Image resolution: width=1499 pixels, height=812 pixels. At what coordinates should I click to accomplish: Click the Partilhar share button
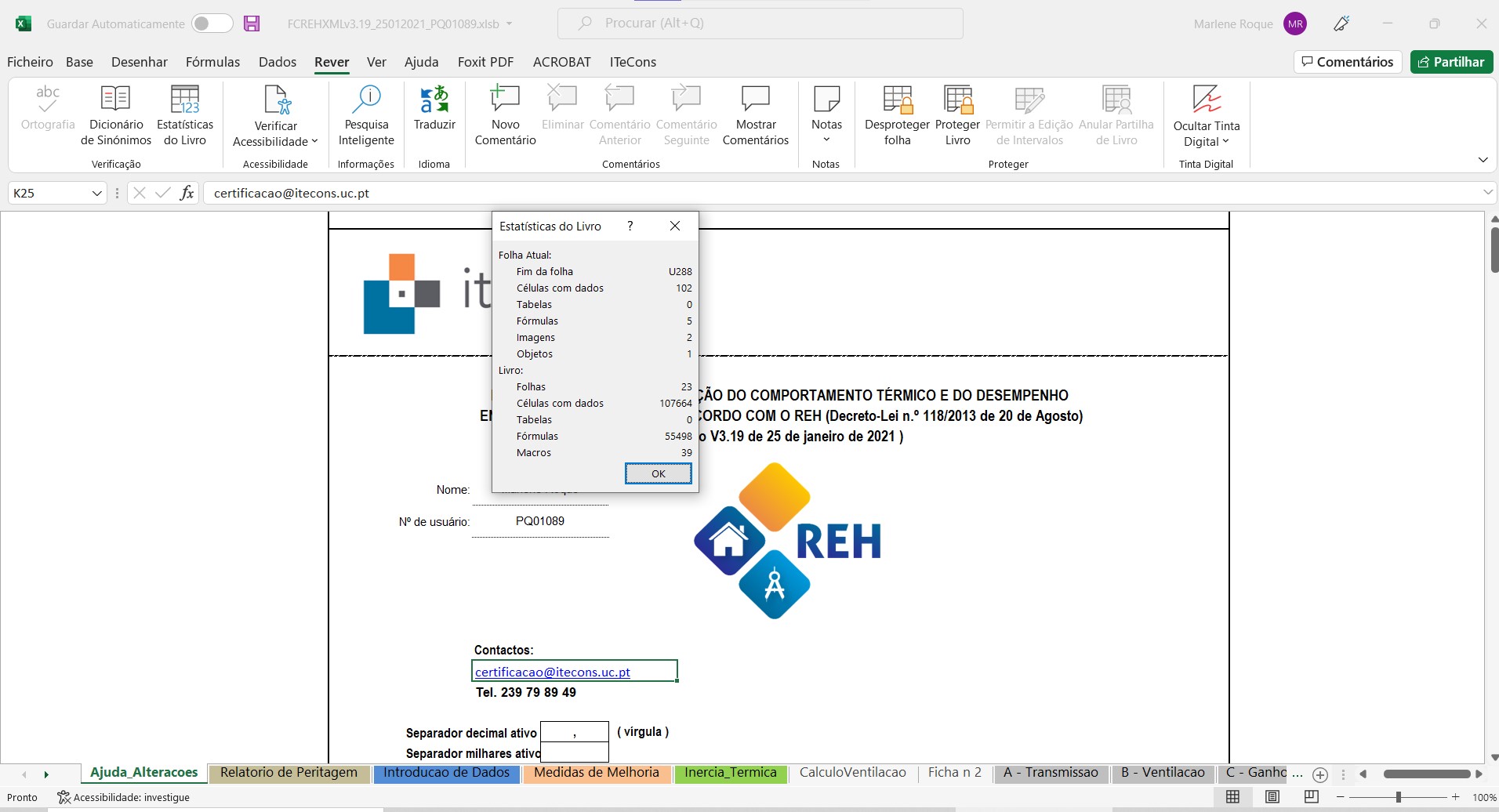(x=1451, y=62)
